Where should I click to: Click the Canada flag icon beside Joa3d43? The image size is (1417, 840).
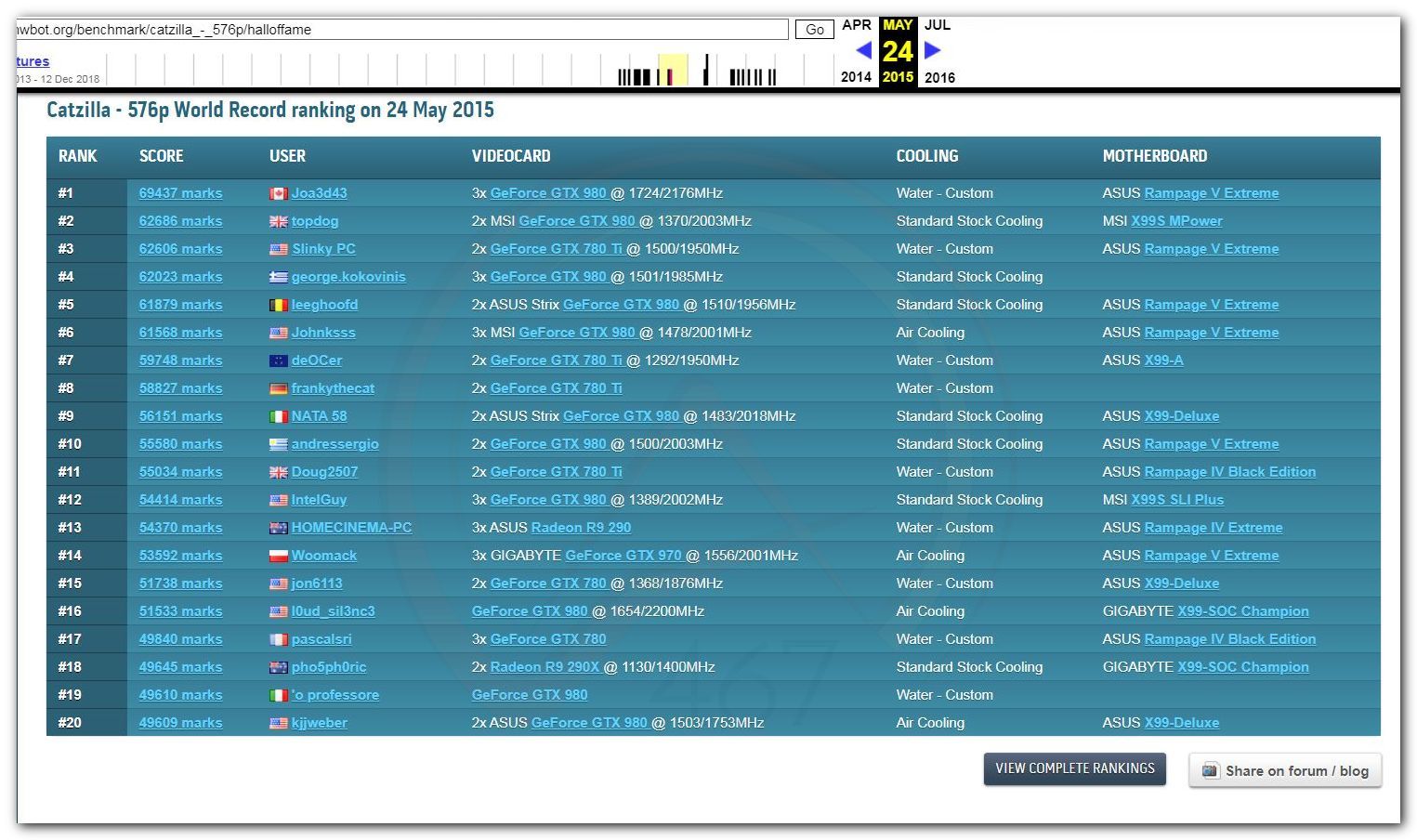[x=278, y=193]
